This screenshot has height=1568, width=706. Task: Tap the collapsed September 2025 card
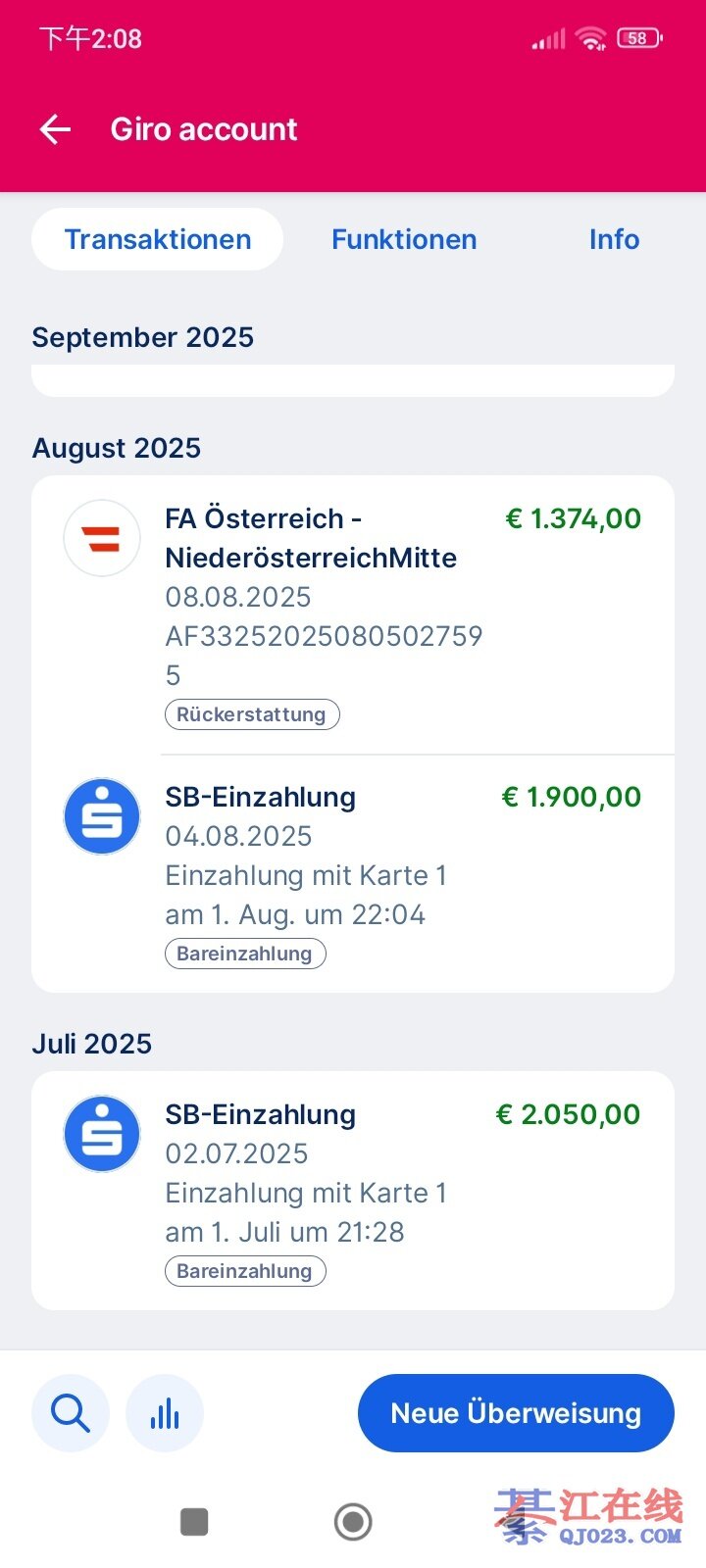353,380
